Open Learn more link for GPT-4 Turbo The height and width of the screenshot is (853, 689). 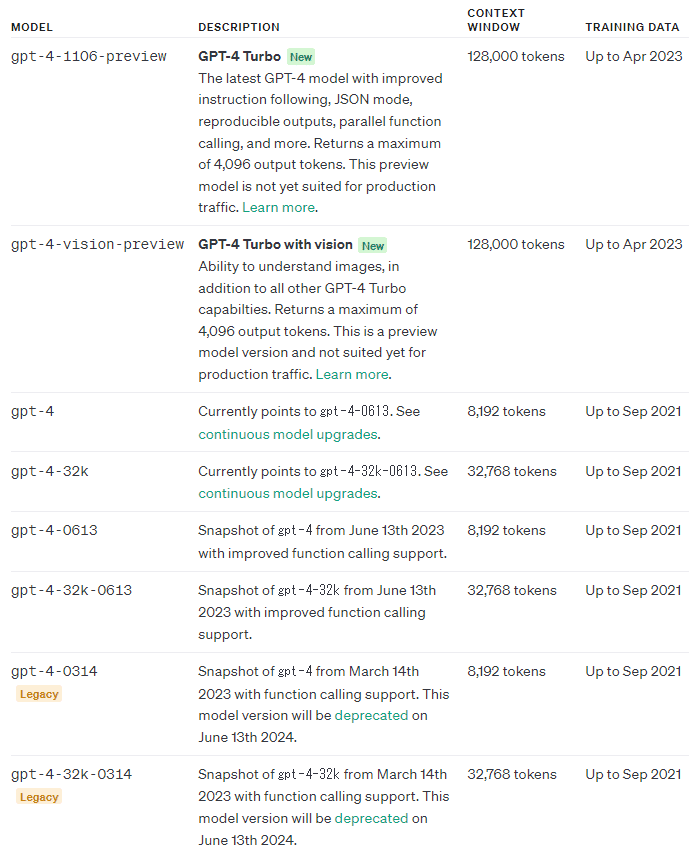click(x=278, y=207)
